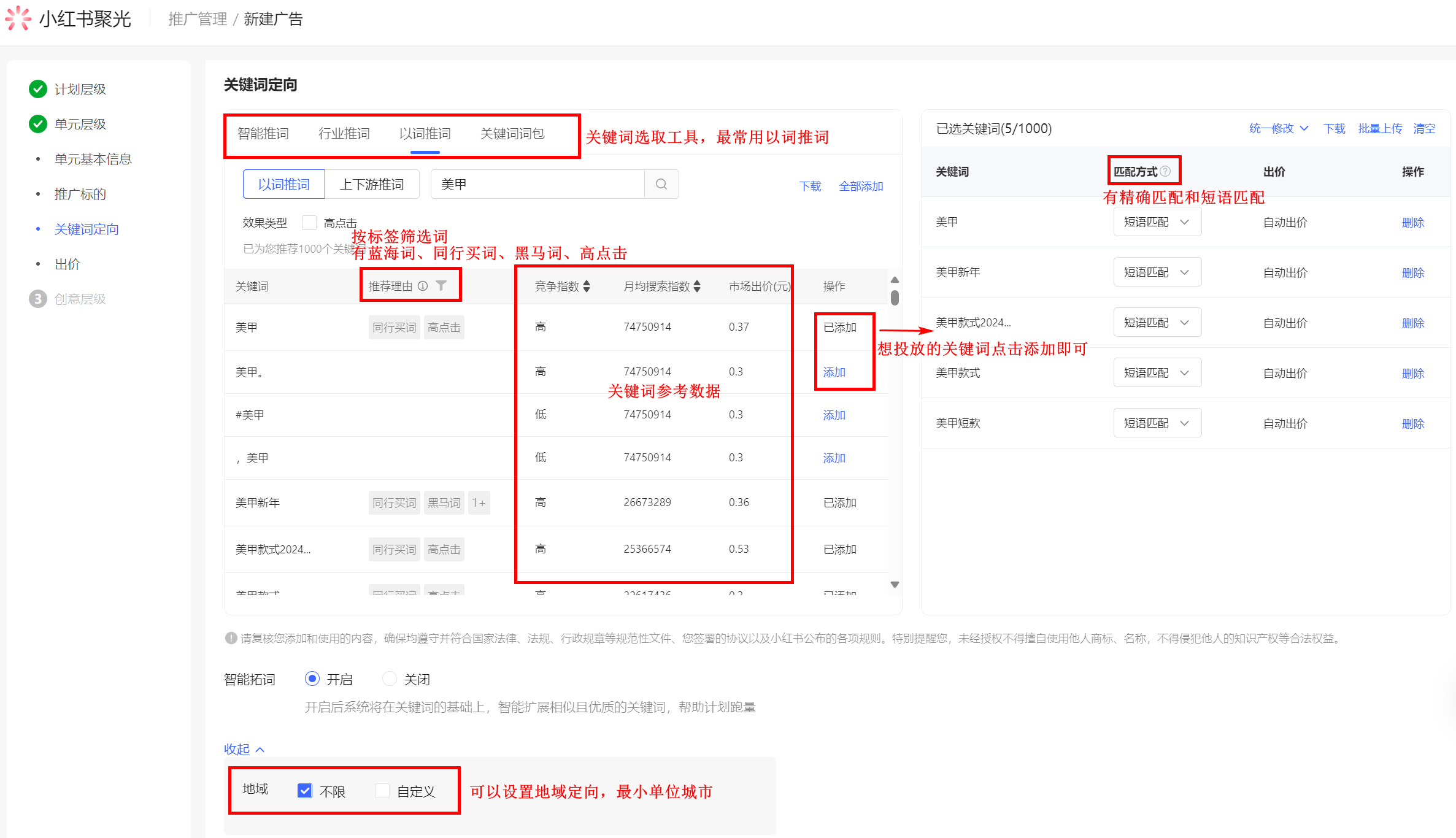Click the step 3 创意层级 circle icon
This screenshot has height=838, width=1456.
pos(38,299)
